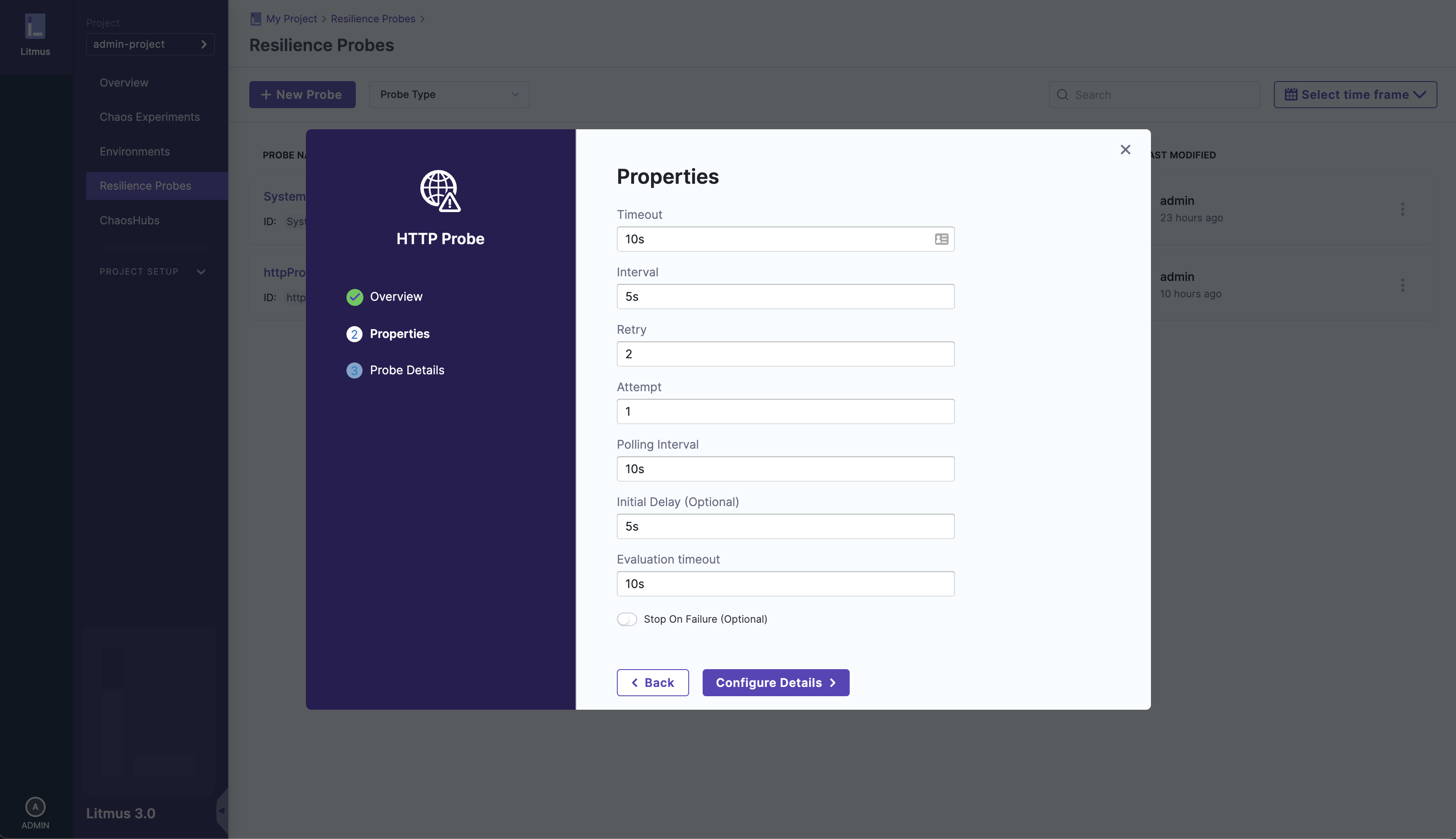
Task: Click the sidebar collapse arrow
Action: [x=221, y=810]
